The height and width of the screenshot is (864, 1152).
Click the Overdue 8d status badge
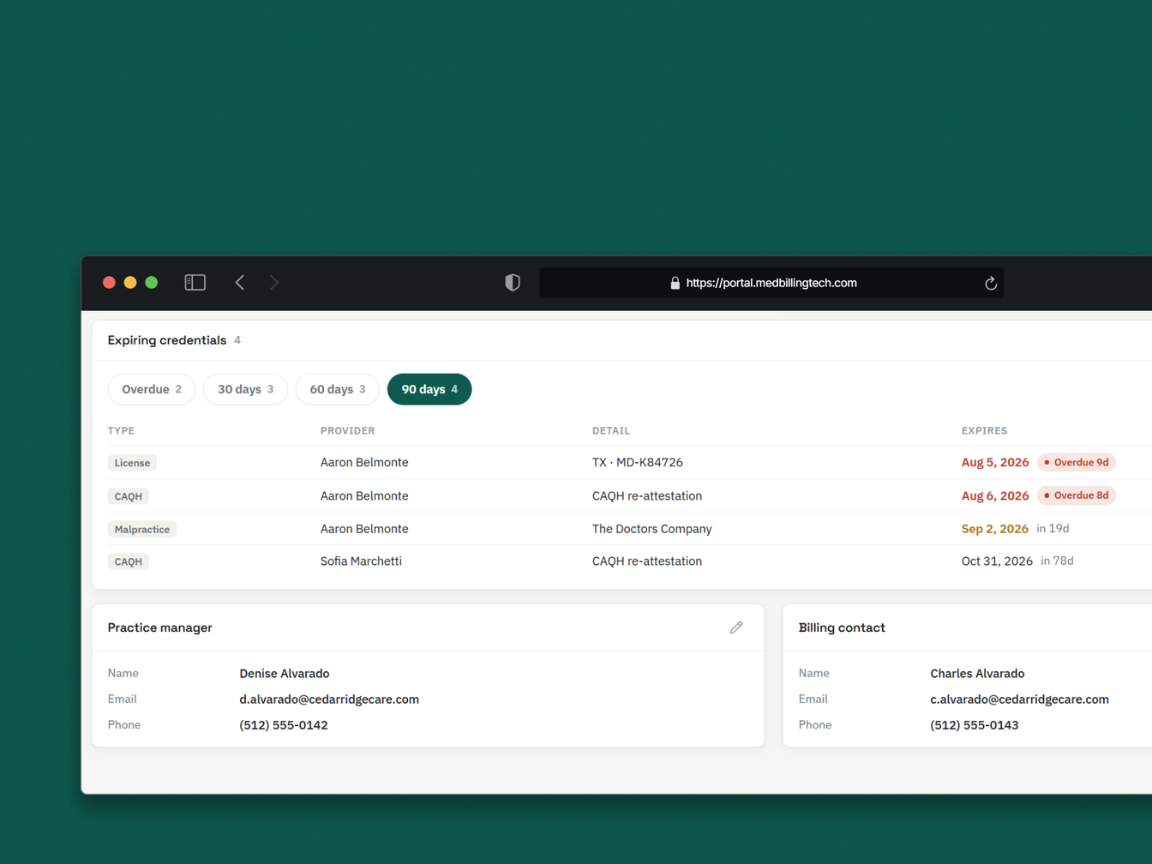(x=1076, y=495)
